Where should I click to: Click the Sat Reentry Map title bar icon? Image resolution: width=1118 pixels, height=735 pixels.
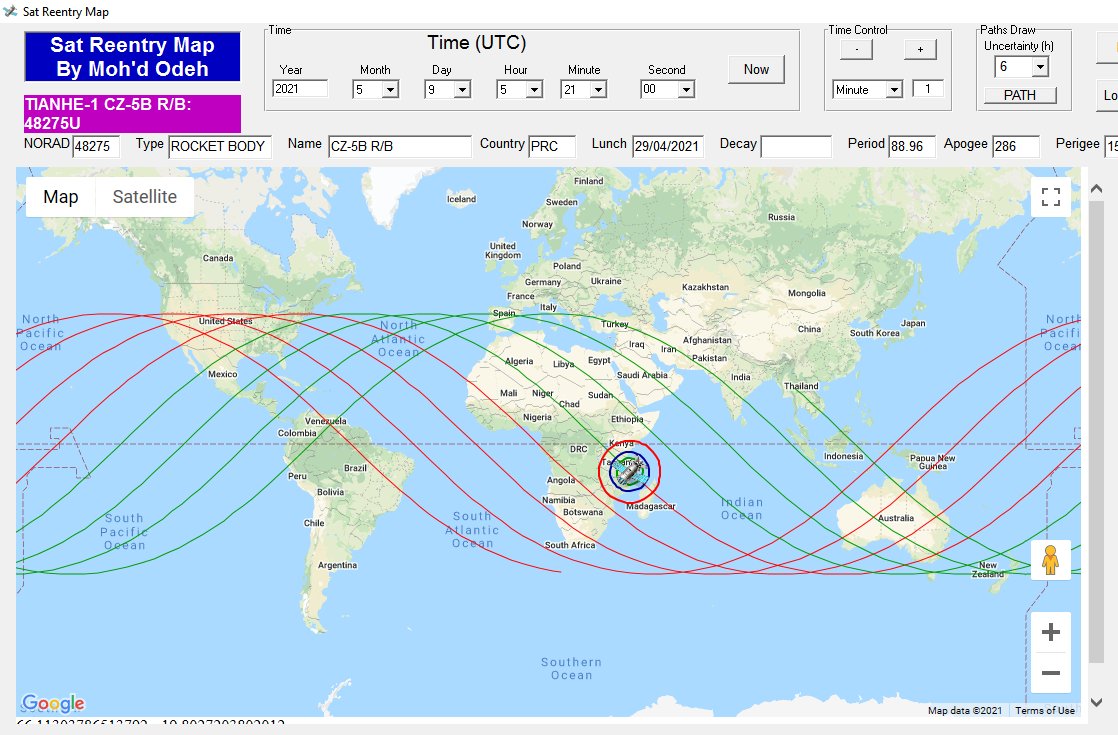(10, 11)
